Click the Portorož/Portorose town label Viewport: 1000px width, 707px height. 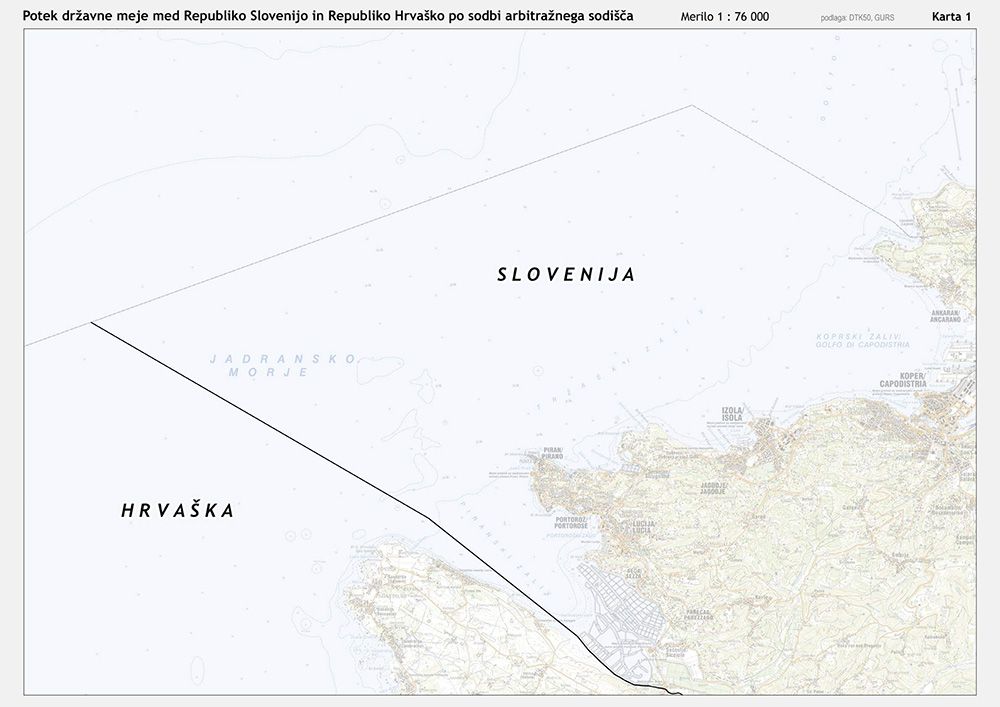pyautogui.click(x=570, y=524)
